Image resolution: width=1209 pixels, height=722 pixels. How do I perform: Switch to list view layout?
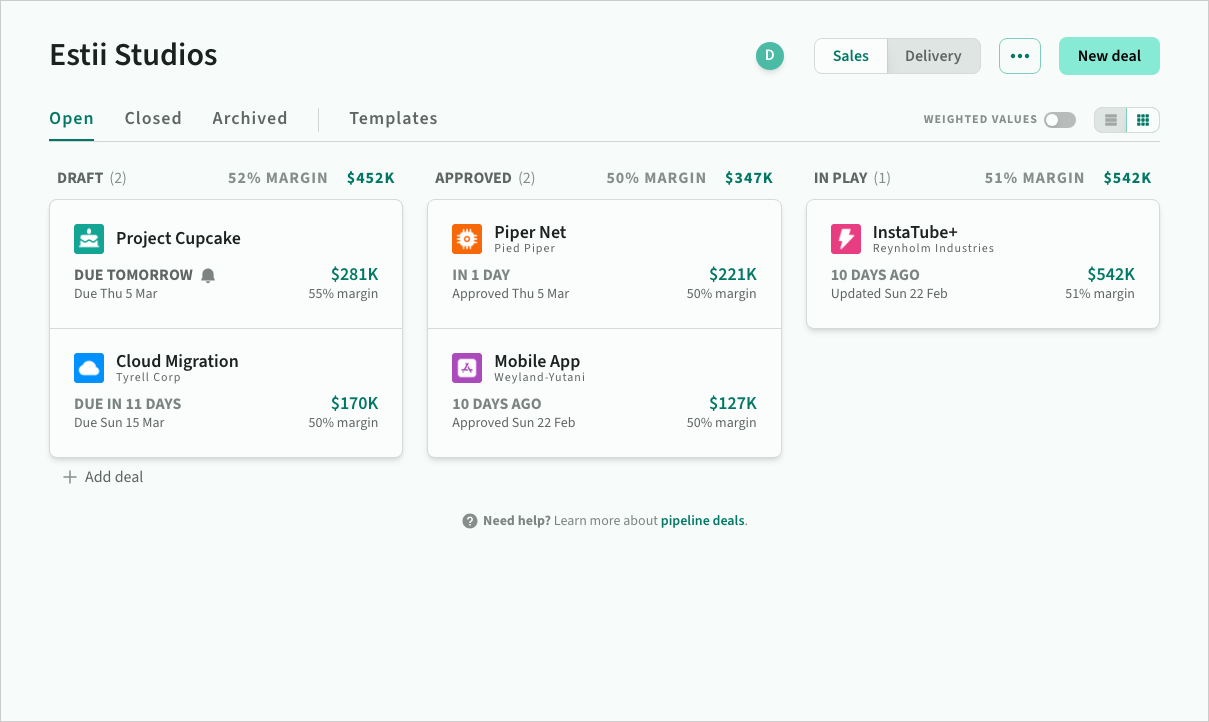click(1111, 120)
